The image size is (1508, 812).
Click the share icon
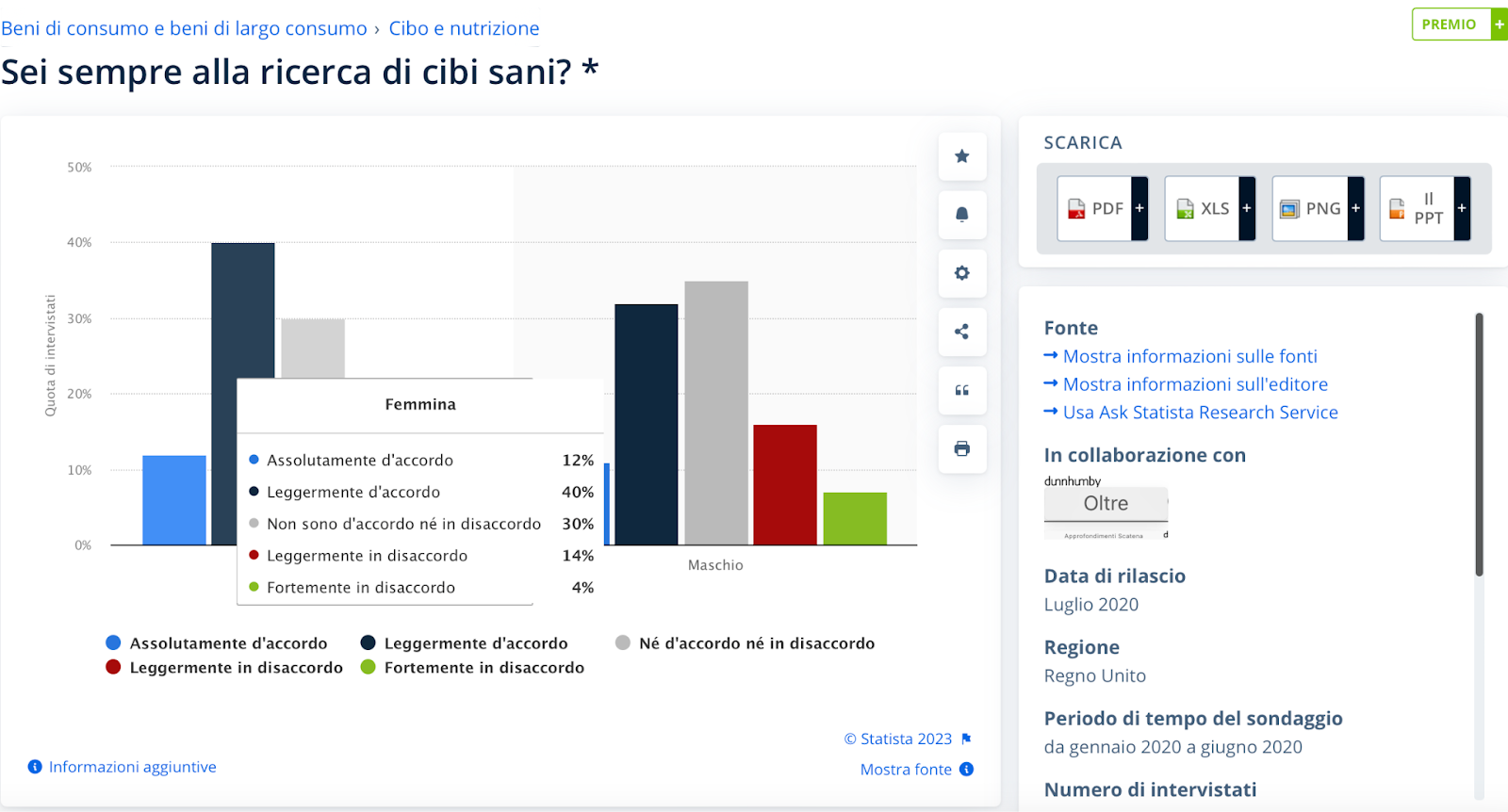pos(961,332)
